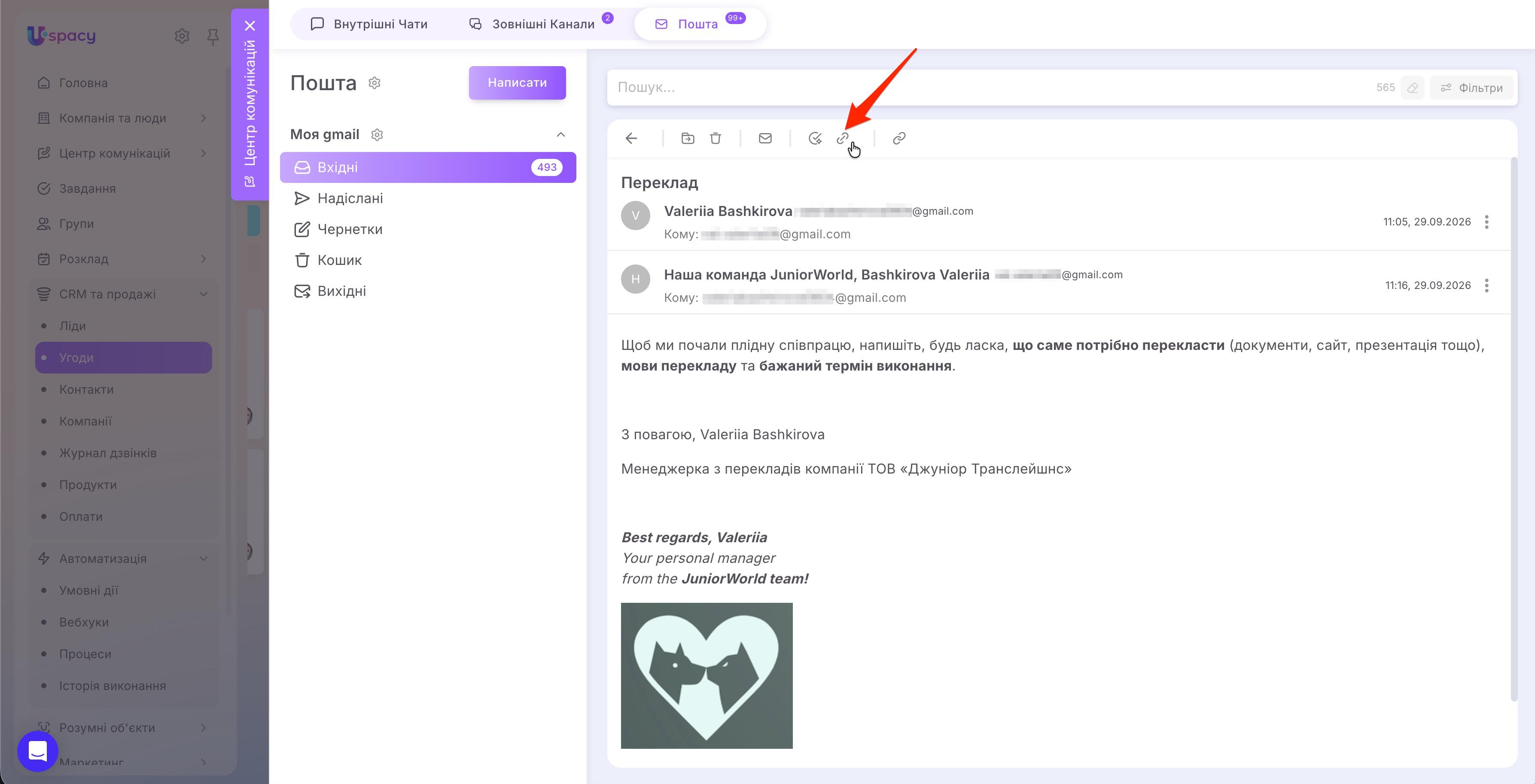Open the Кошик trash folder
Image resolution: width=1535 pixels, height=784 pixels.
click(x=428, y=260)
